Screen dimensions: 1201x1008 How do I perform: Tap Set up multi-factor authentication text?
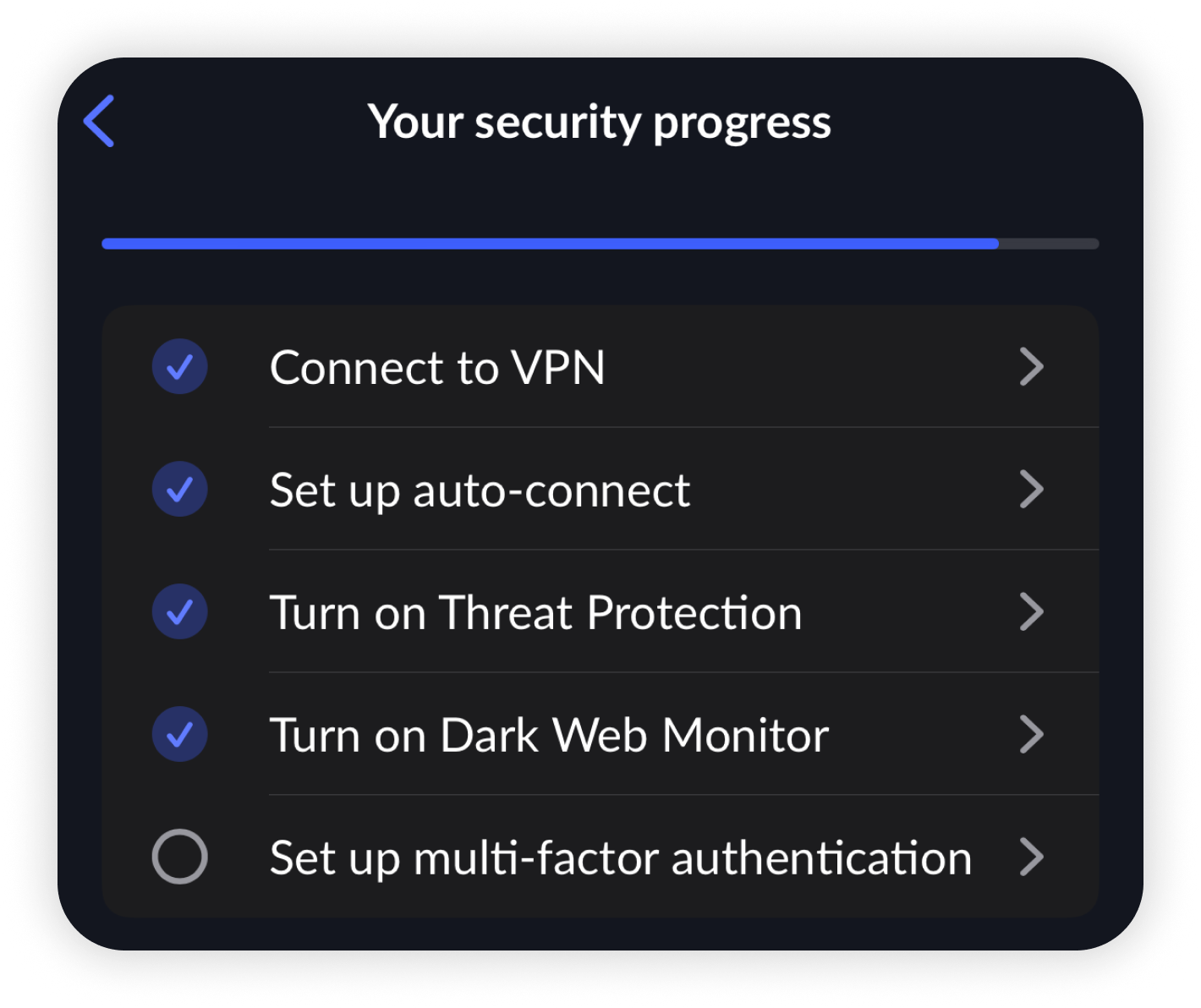click(621, 857)
